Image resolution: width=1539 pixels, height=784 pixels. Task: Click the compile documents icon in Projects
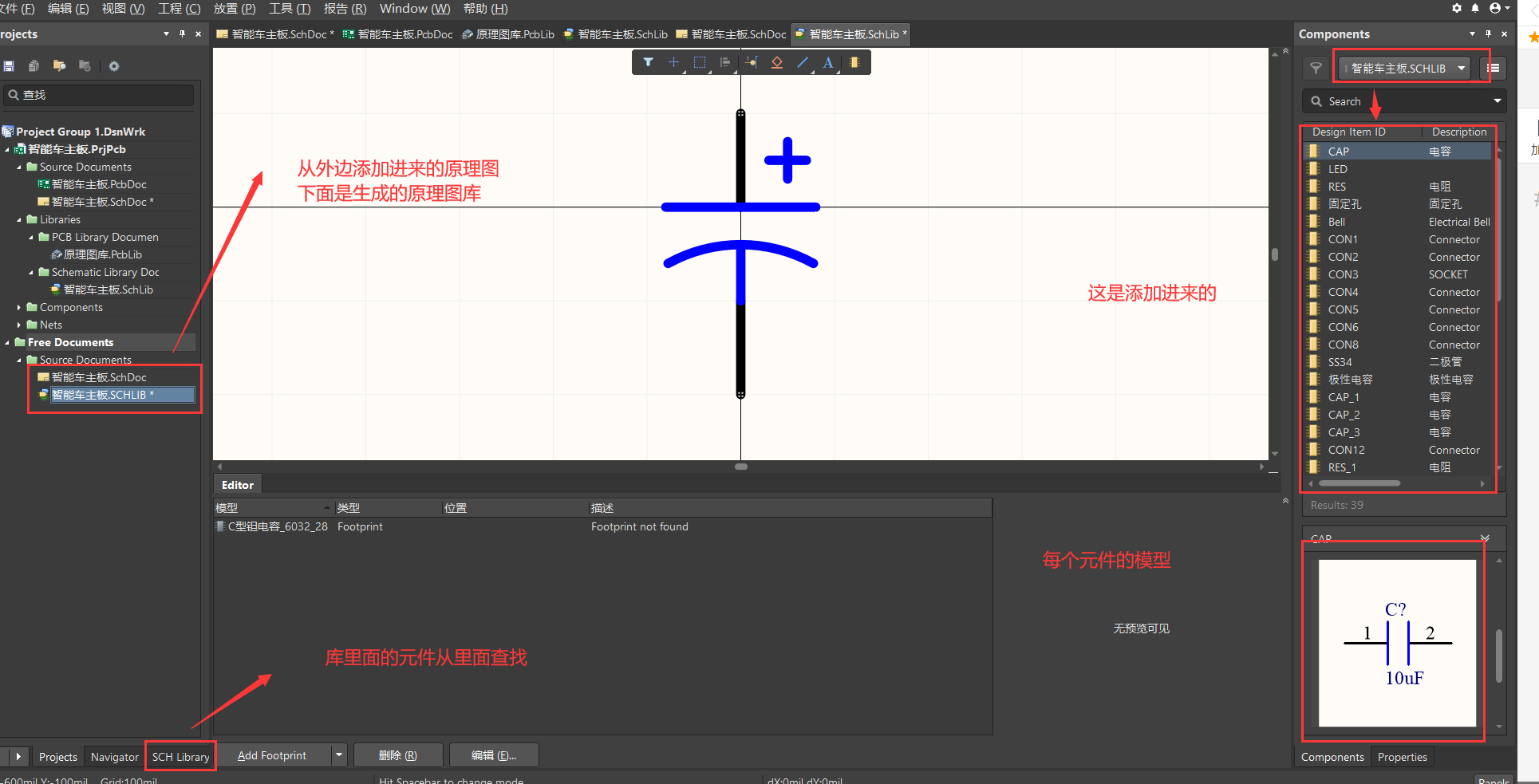34,66
